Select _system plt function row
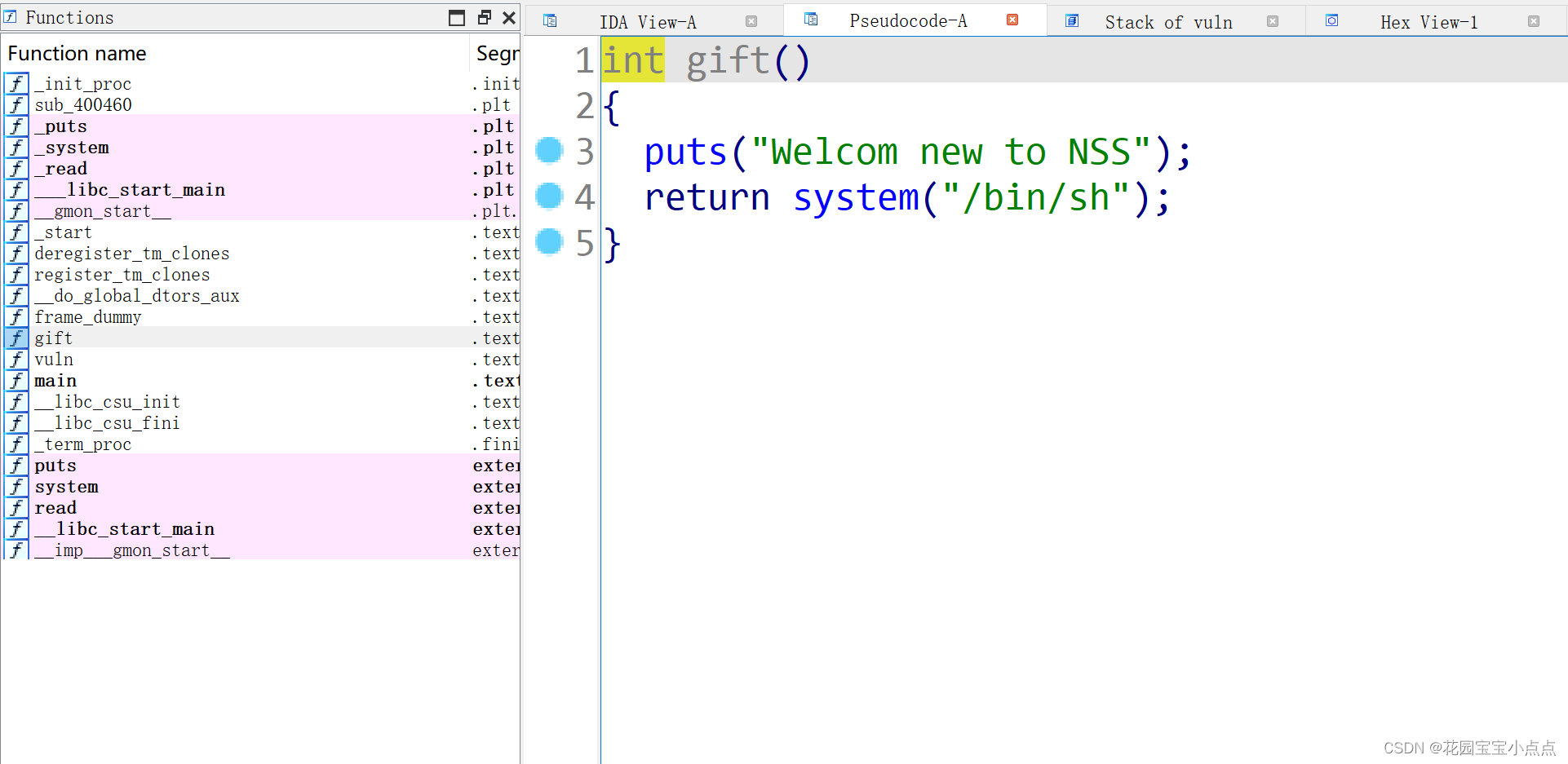The width and height of the screenshot is (1568, 764). coord(260,148)
